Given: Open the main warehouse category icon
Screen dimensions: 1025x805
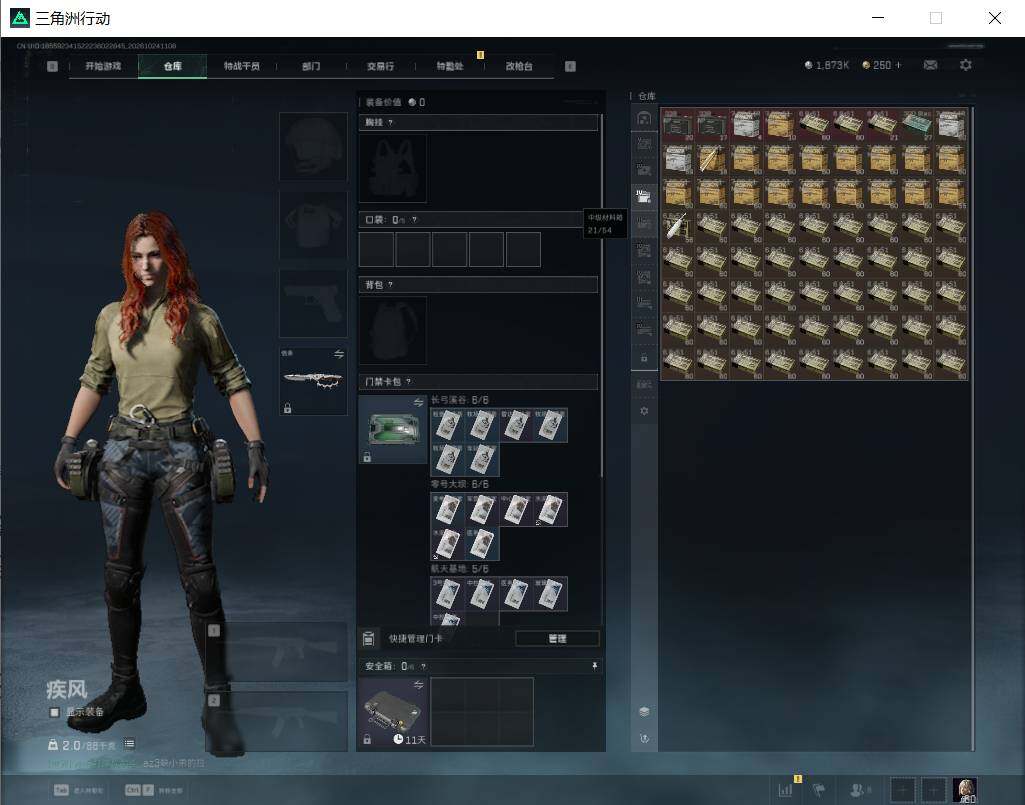Looking at the screenshot, I should point(644,119).
